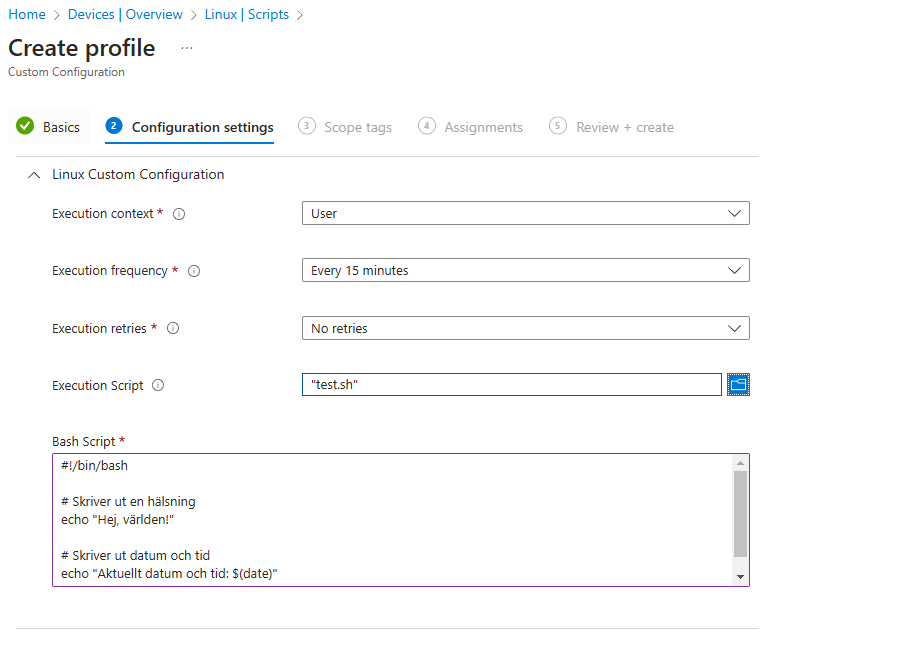Click the folder browse icon for script file
This screenshot has width=901, height=662.
point(739,385)
